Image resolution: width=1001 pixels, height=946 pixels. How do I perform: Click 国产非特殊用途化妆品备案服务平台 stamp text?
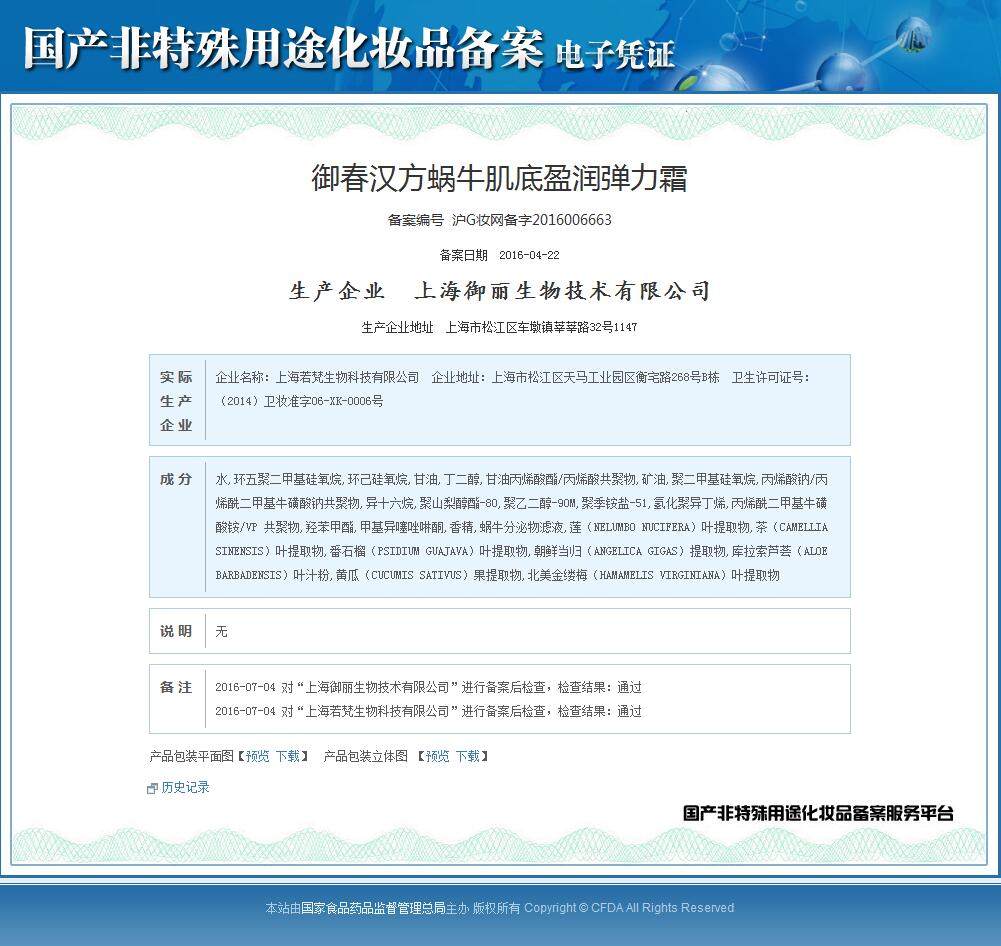(818, 813)
